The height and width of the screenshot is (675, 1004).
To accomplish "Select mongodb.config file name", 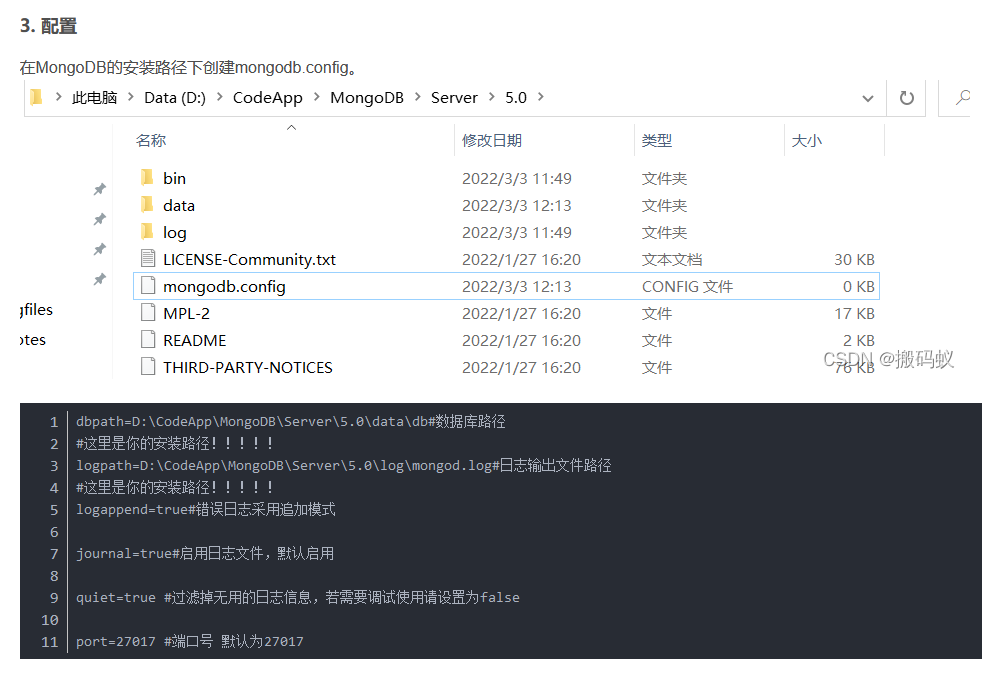I will 224,286.
